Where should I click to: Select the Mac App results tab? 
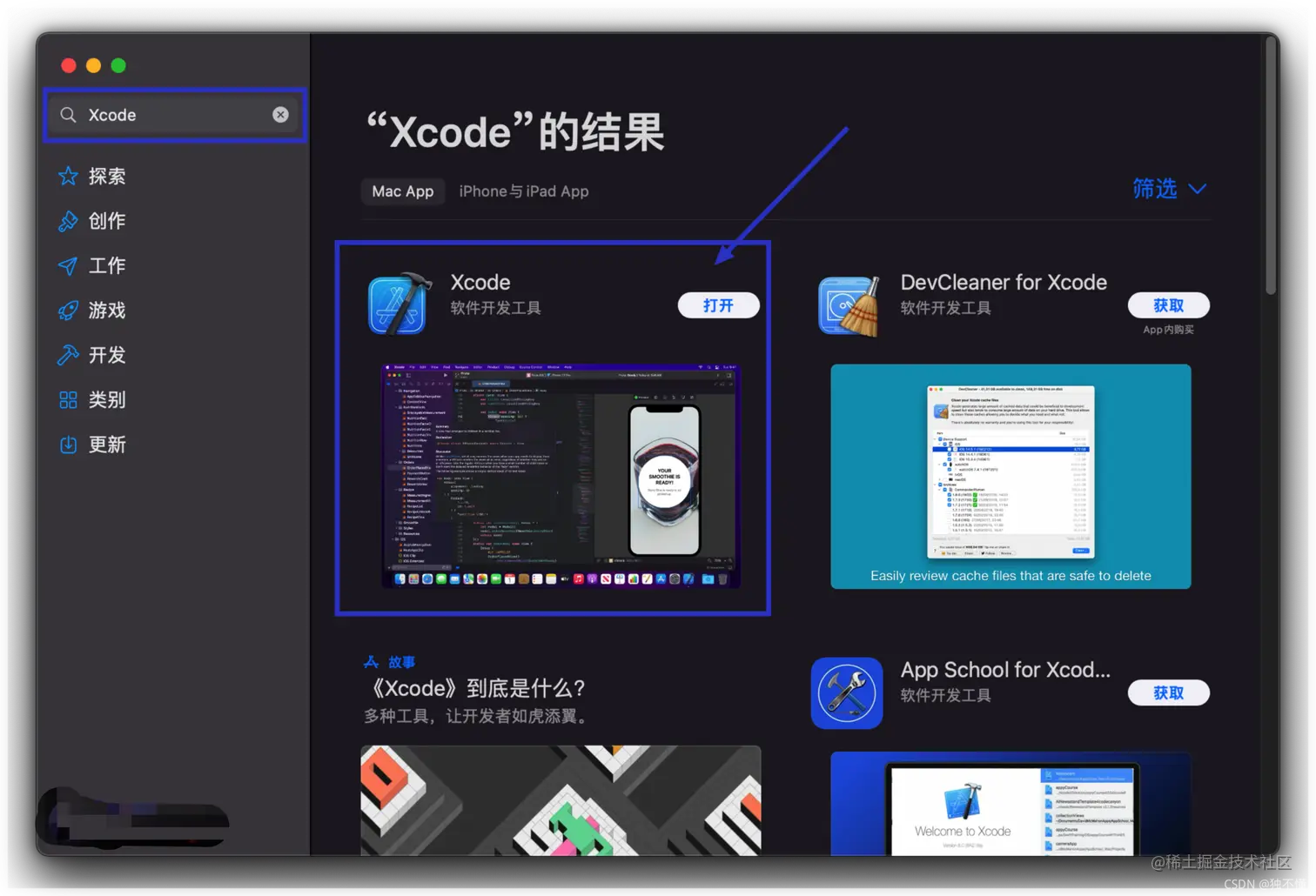[403, 191]
